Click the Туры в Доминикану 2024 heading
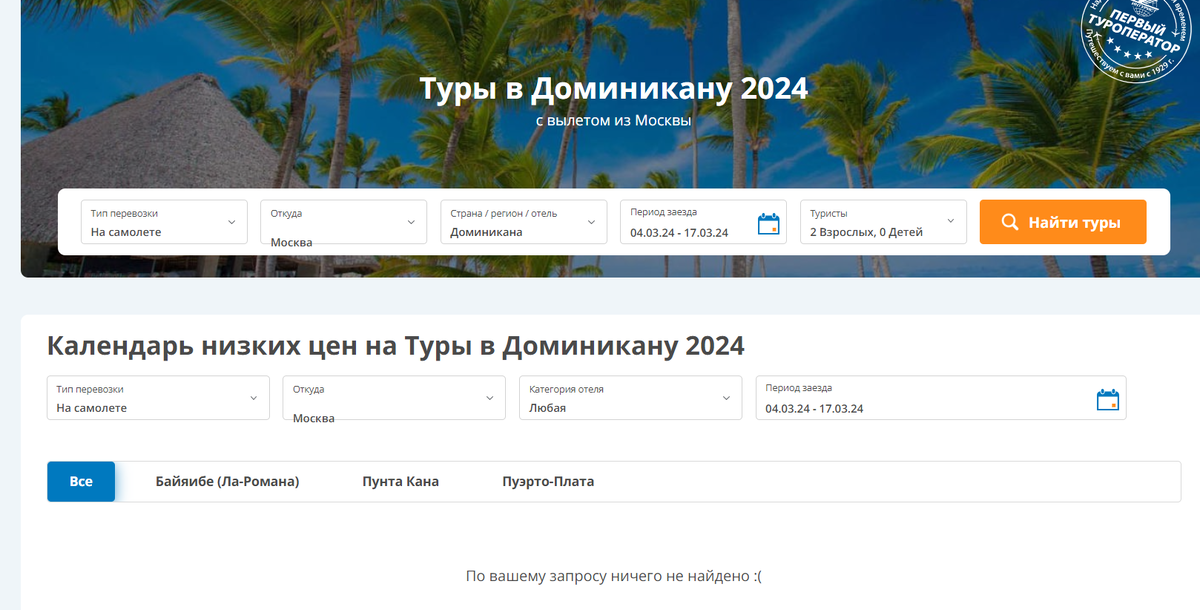Screen dimensions: 1200x610 [613, 88]
